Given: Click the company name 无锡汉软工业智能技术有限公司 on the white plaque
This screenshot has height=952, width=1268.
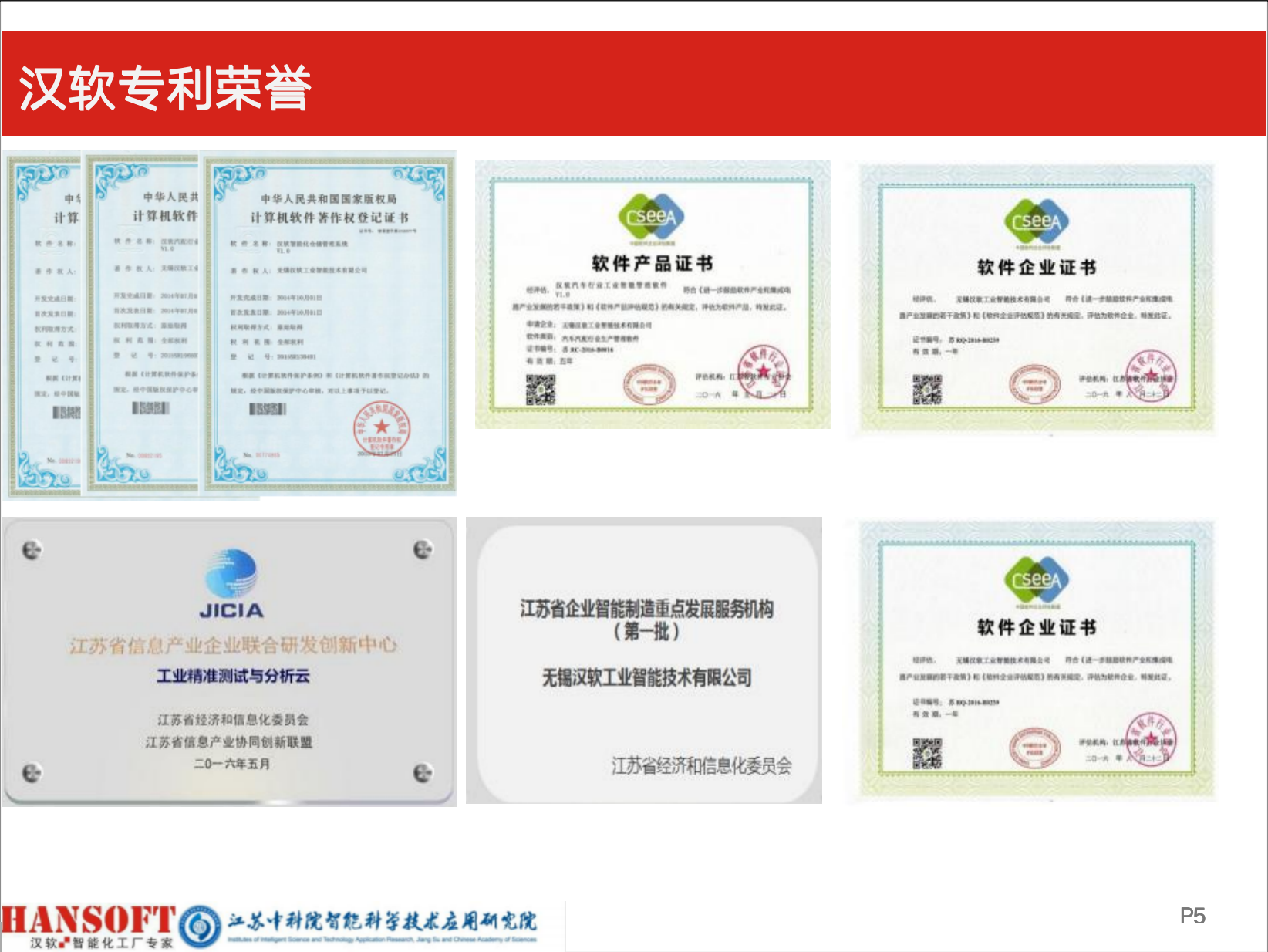Looking at the screenshot, I should click(x=646, y=678).
